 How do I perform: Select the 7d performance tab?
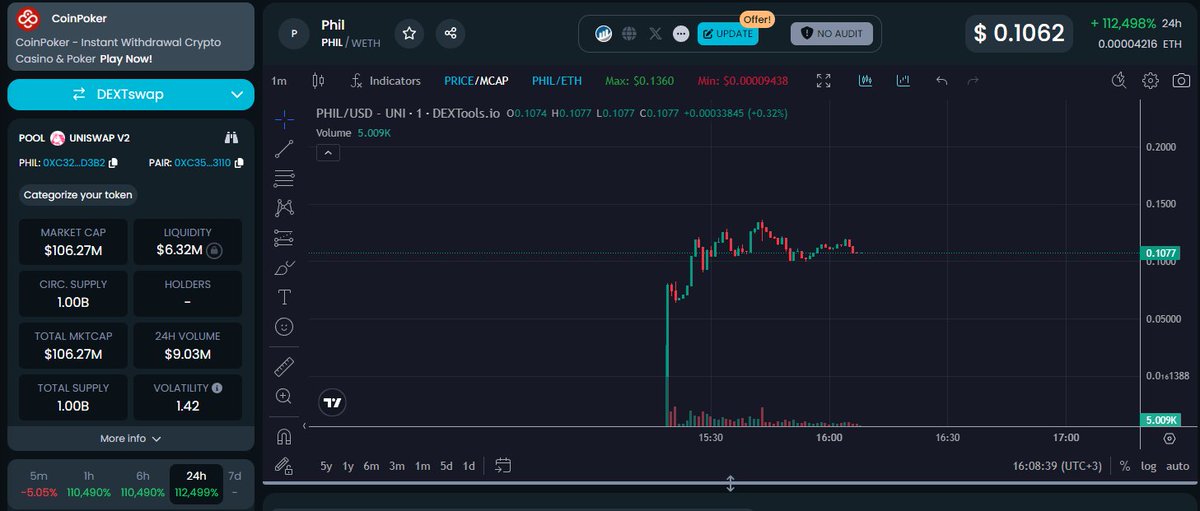pyautogui.click(x=235, y=484)
